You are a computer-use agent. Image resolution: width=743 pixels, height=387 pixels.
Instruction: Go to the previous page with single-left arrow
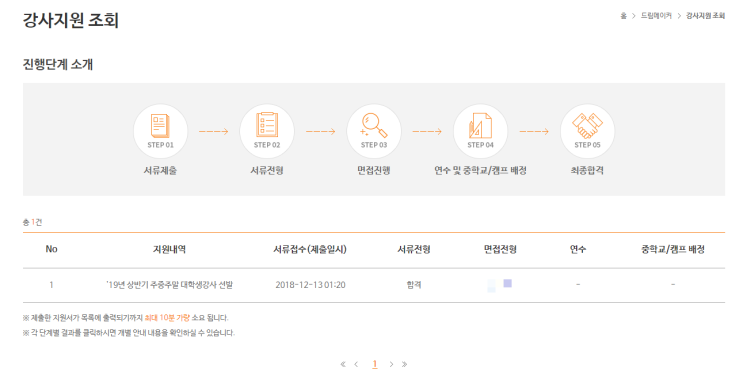click(x=356, y=364)
